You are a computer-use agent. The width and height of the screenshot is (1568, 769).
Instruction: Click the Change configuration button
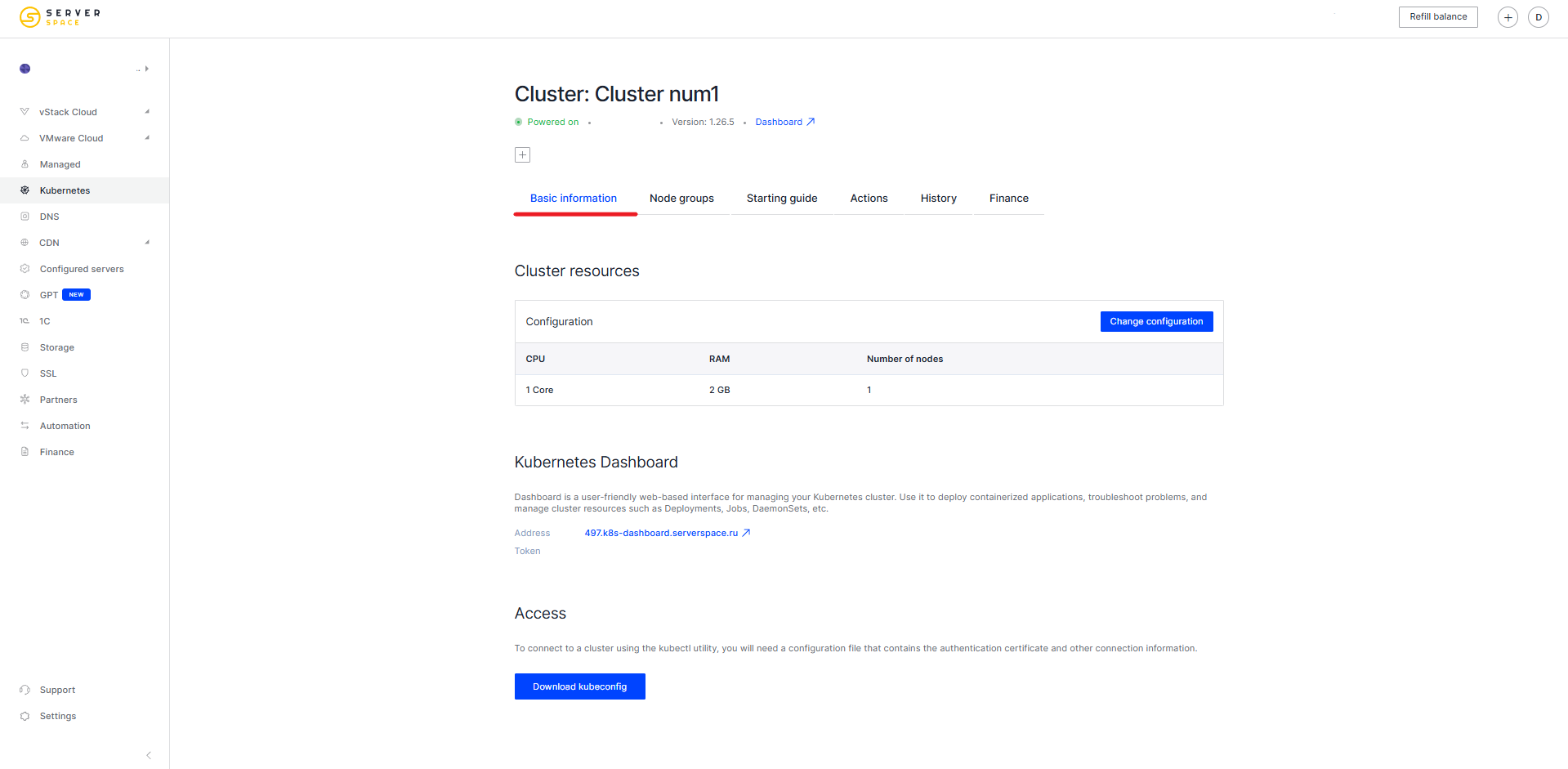1156,322
